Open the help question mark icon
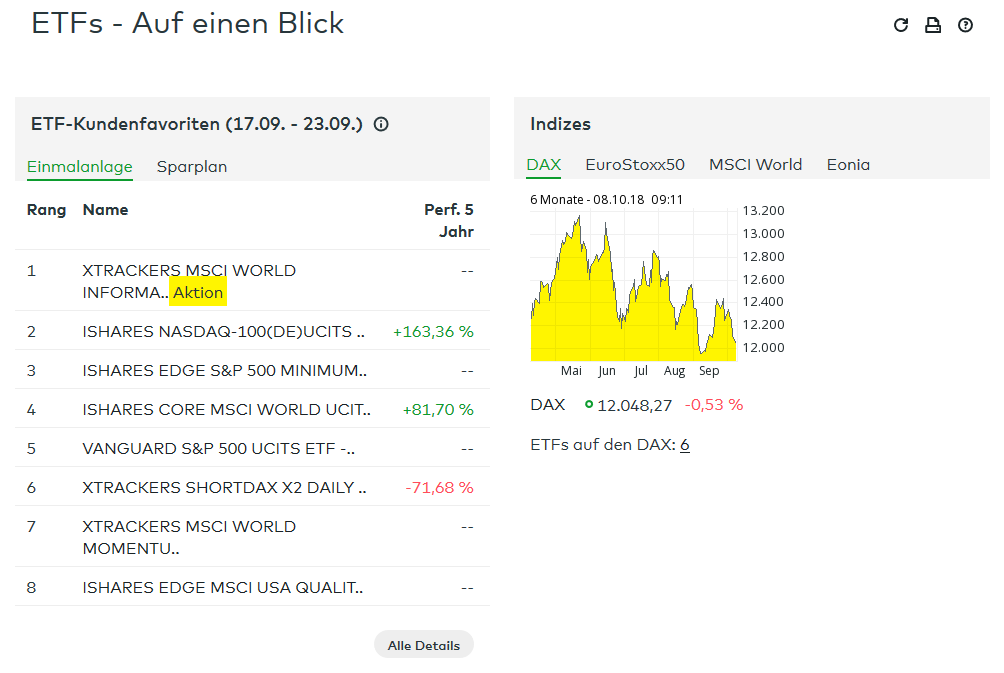 click(965, 25)
